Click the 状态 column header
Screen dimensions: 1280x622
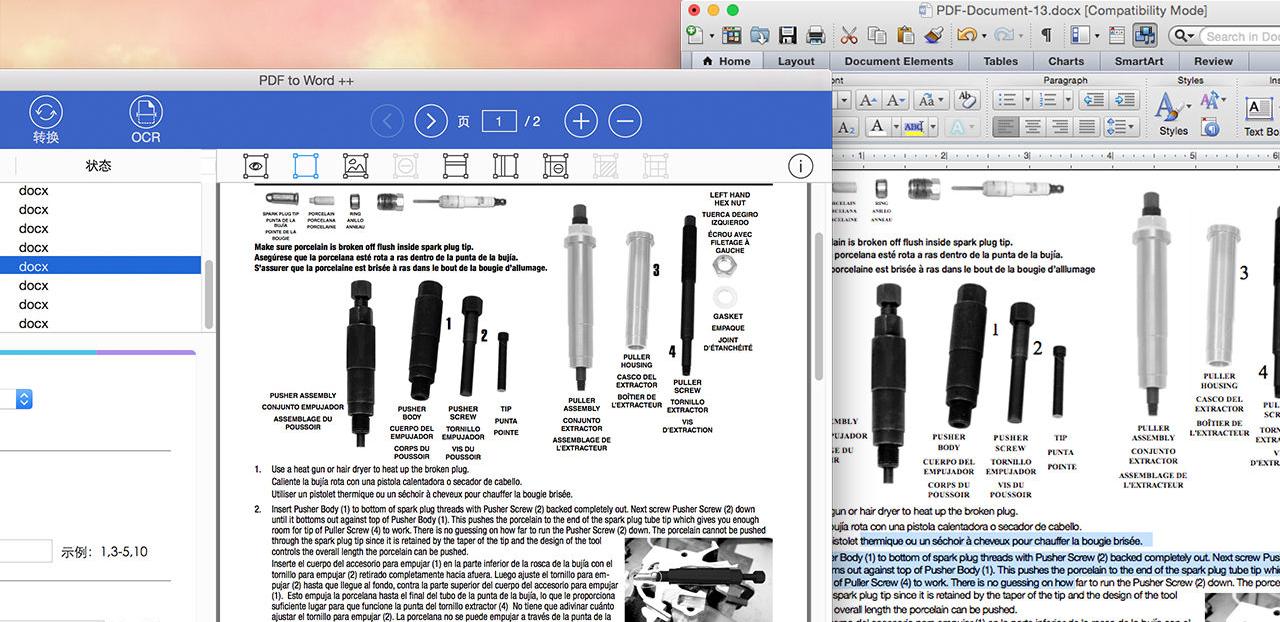tap(98, 165)
